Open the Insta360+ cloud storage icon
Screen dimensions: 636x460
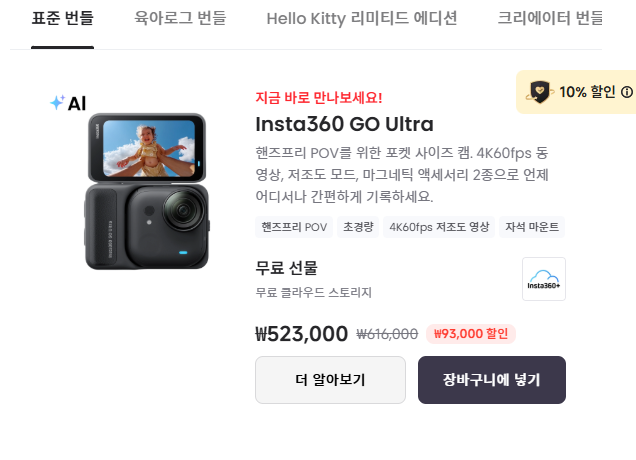tap(544, 279)
